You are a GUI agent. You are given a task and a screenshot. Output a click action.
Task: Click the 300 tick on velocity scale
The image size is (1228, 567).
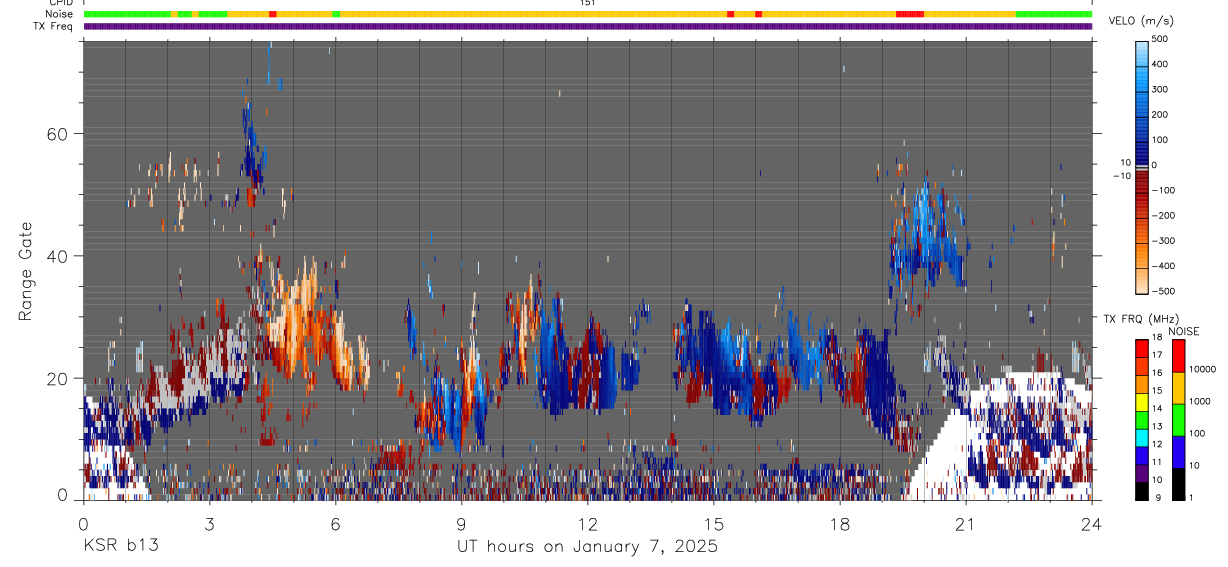pyautogui.click(x=1161, y=90)
